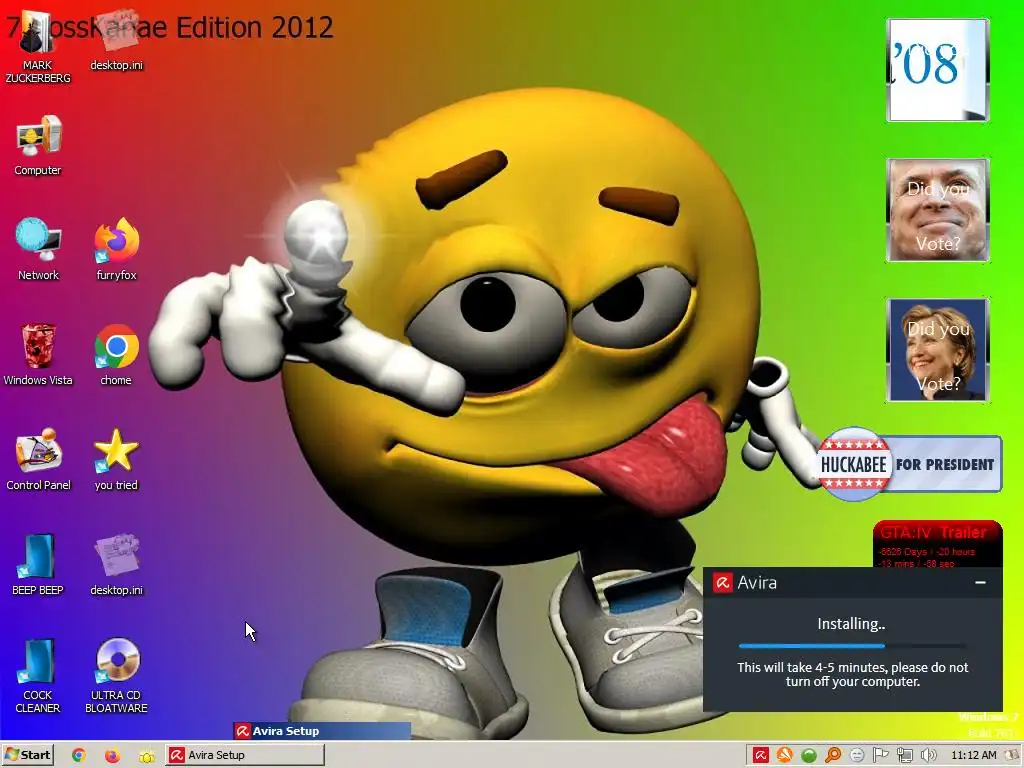Launch Firefox from the quick launch bar
Image resolution: width=1024 pixels, height=768 pixels.
pos(112,755)
